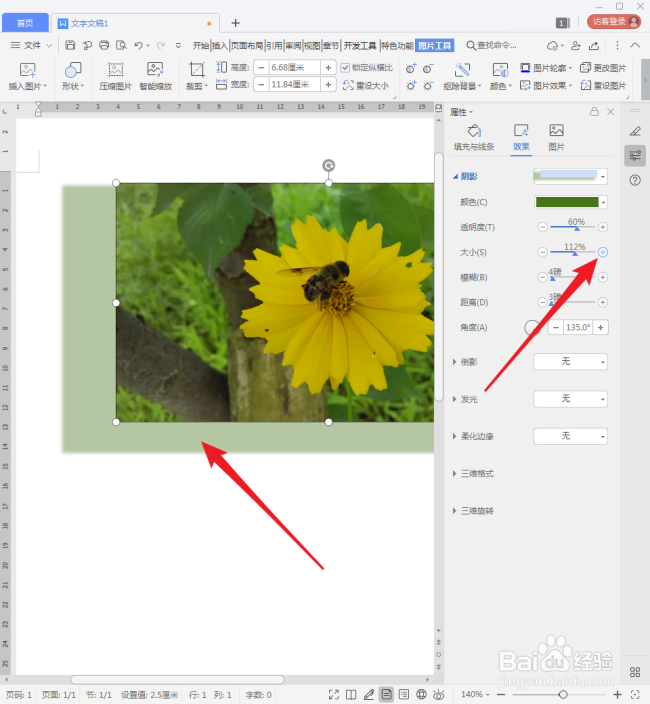Click the settings sliders icon in sidebar
The image size is (650, 704).
(635, 156)
